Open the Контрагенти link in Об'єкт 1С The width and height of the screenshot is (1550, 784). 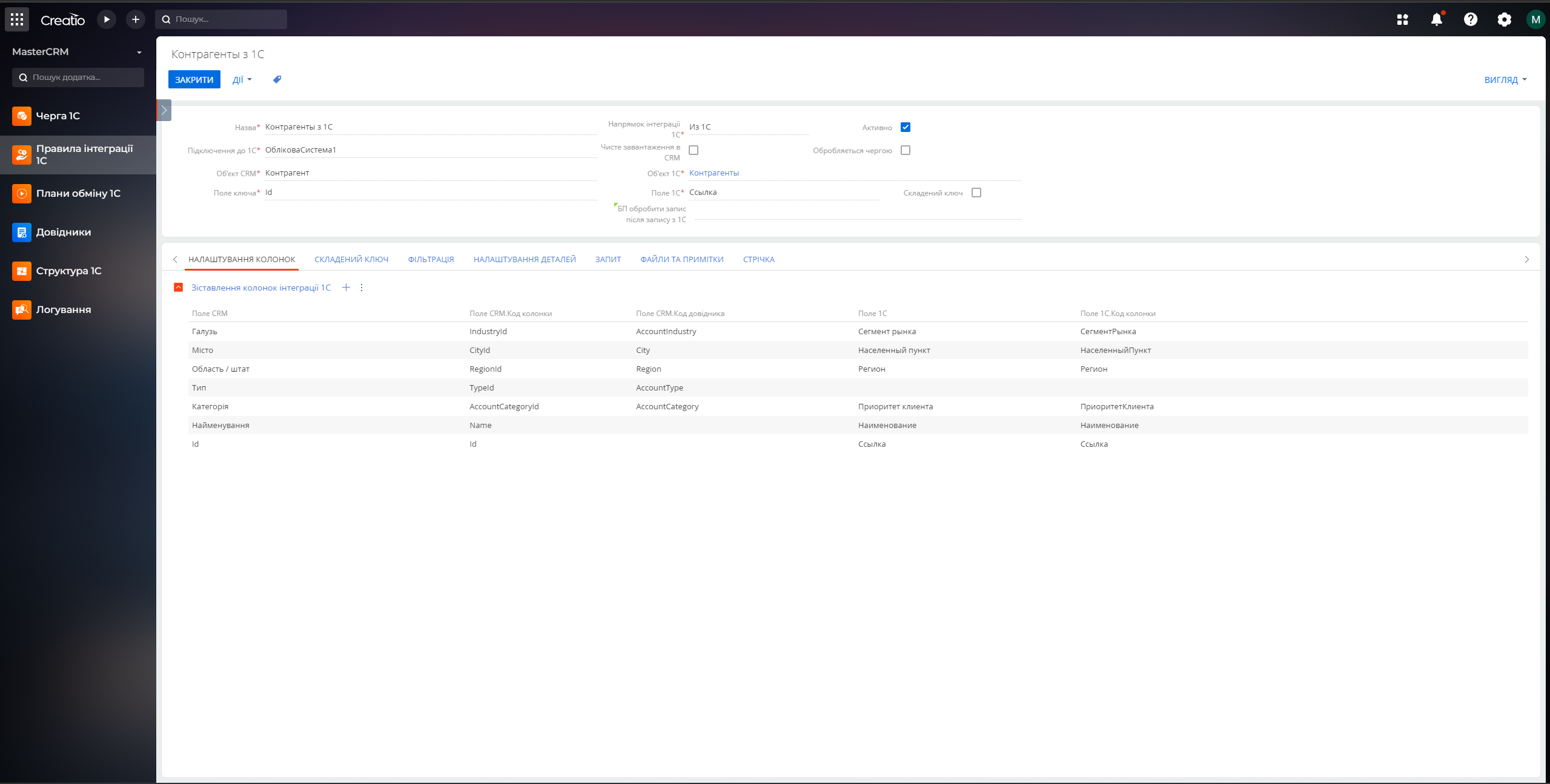pyautogui.click(x=714, y=173)
